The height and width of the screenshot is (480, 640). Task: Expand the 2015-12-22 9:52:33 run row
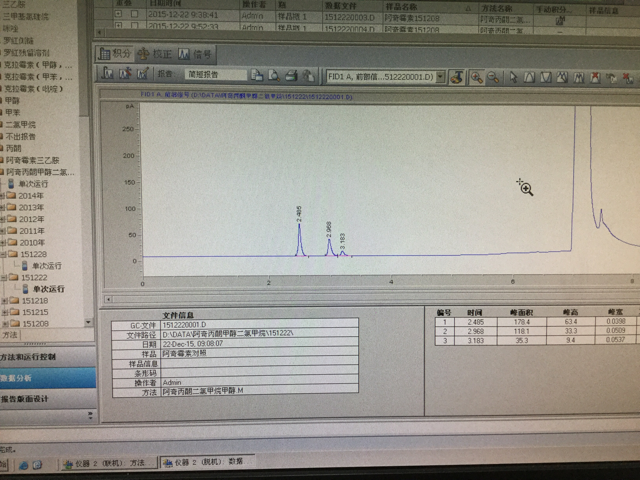click(x=118, y=26)
